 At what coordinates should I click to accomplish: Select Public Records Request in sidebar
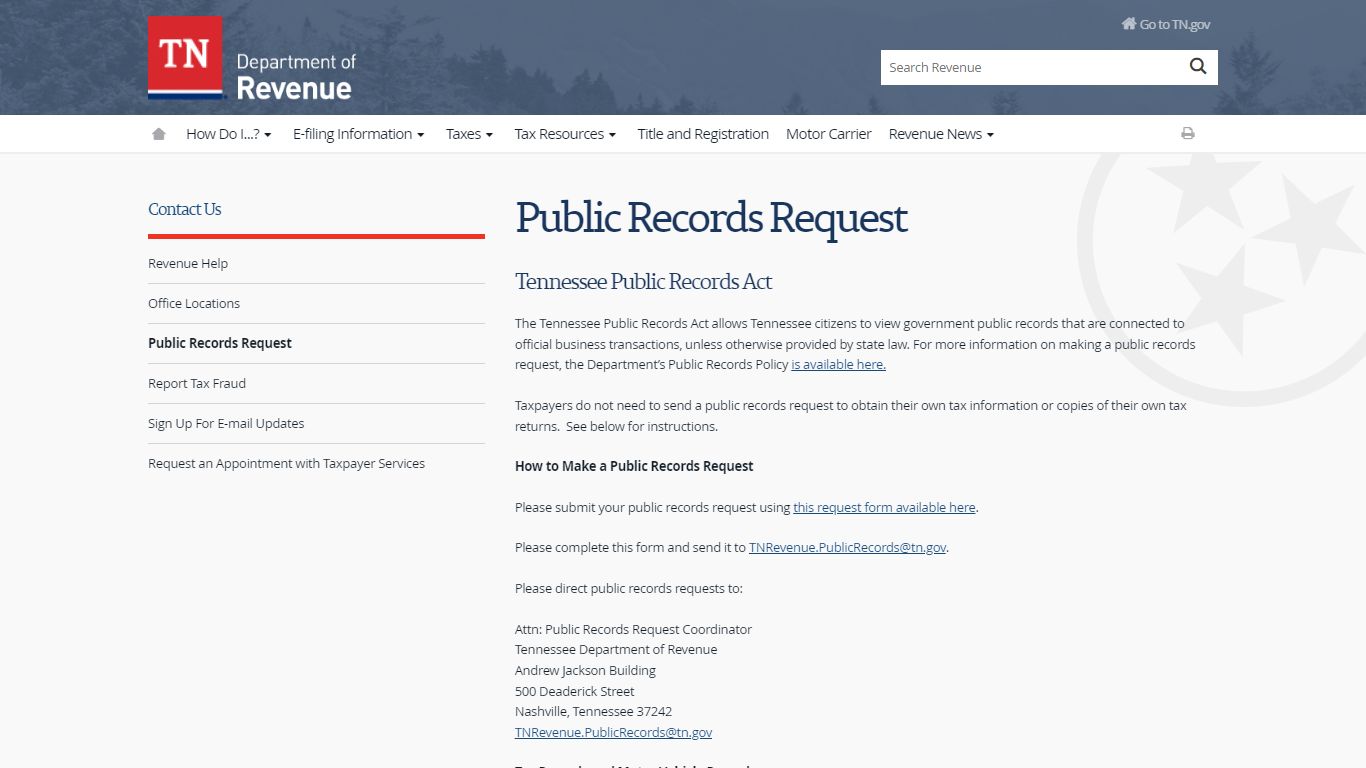click(x=220, y=343)
